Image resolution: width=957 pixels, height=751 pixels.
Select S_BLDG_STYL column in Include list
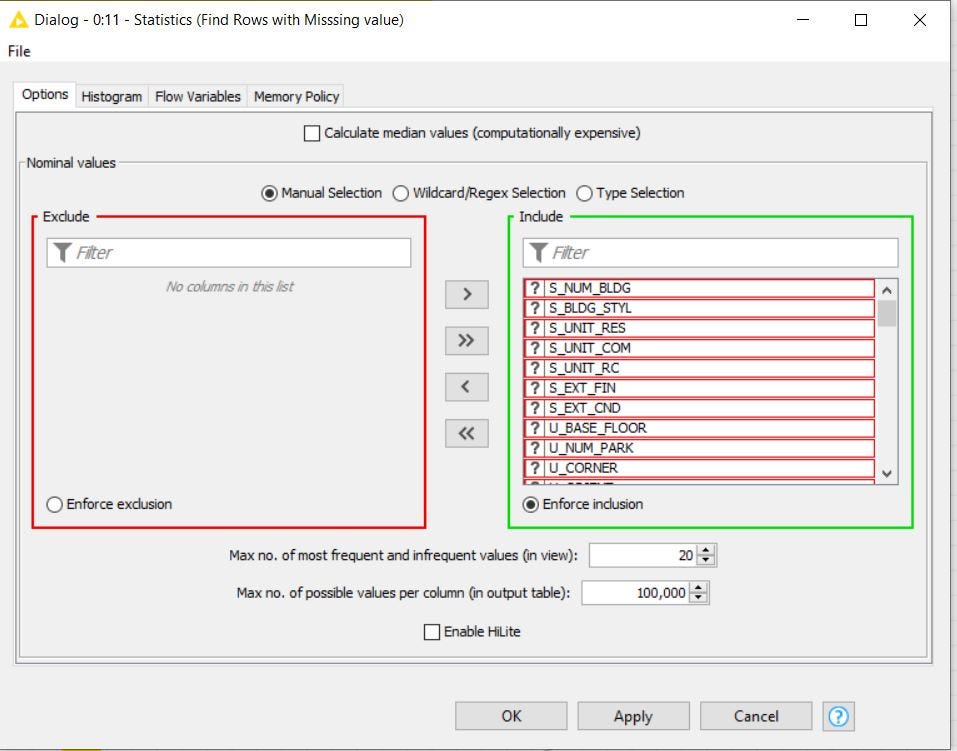click(x=699, y=308)
